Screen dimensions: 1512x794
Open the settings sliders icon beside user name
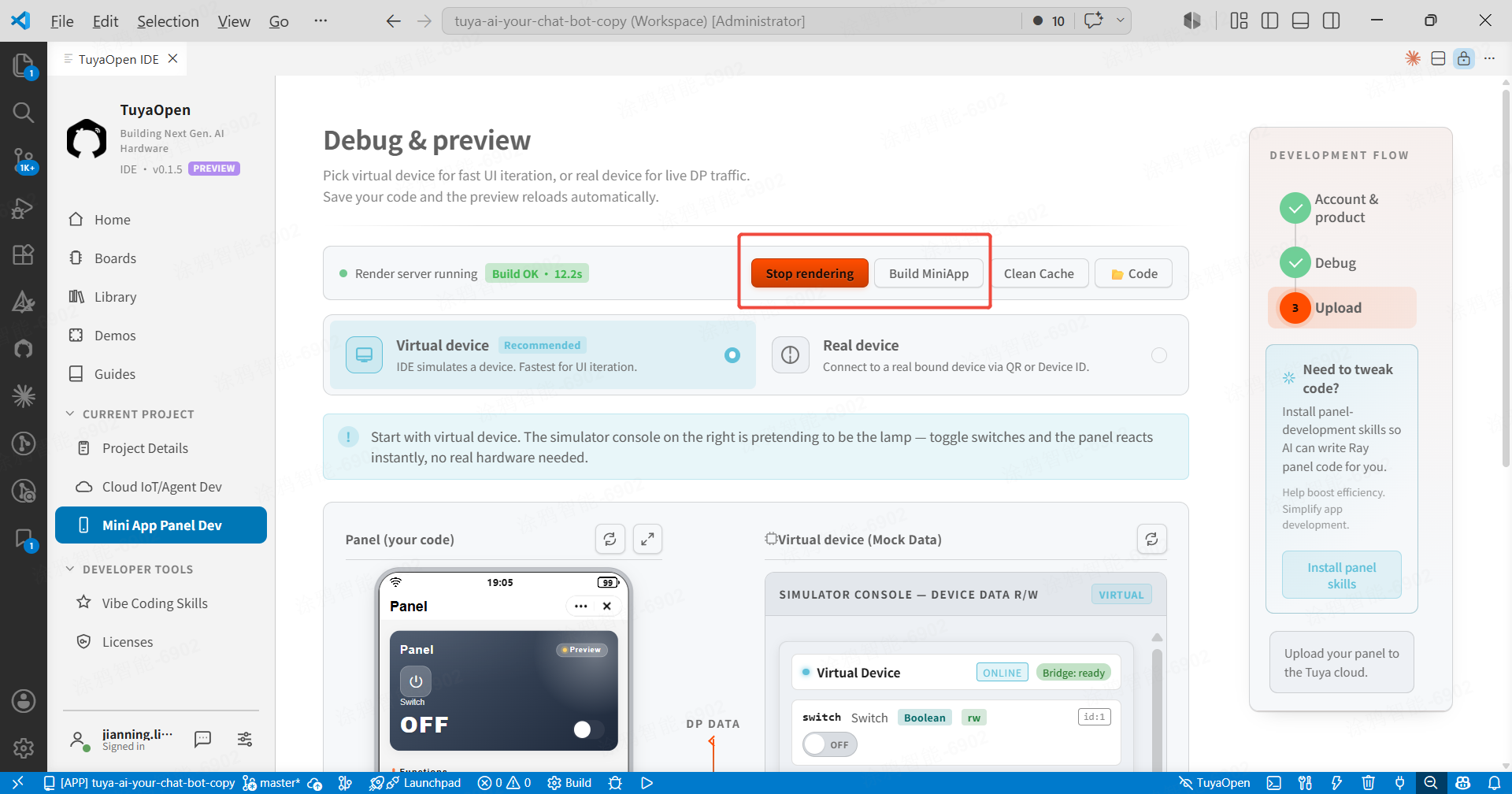click(x=245, y=739)
